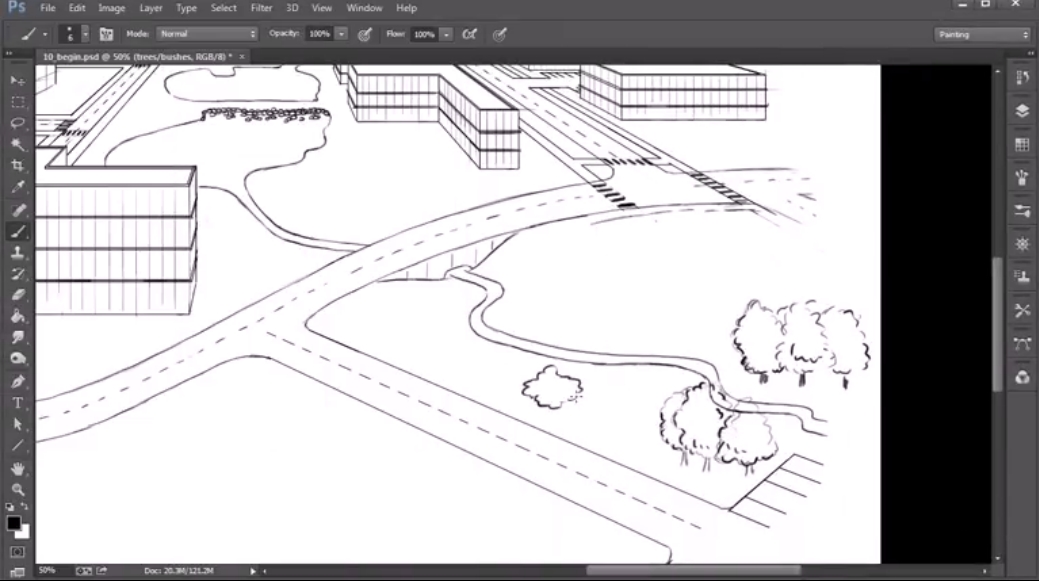Open the Filter menu
The width and height of the screenshot is (1039, 581).
261,8
